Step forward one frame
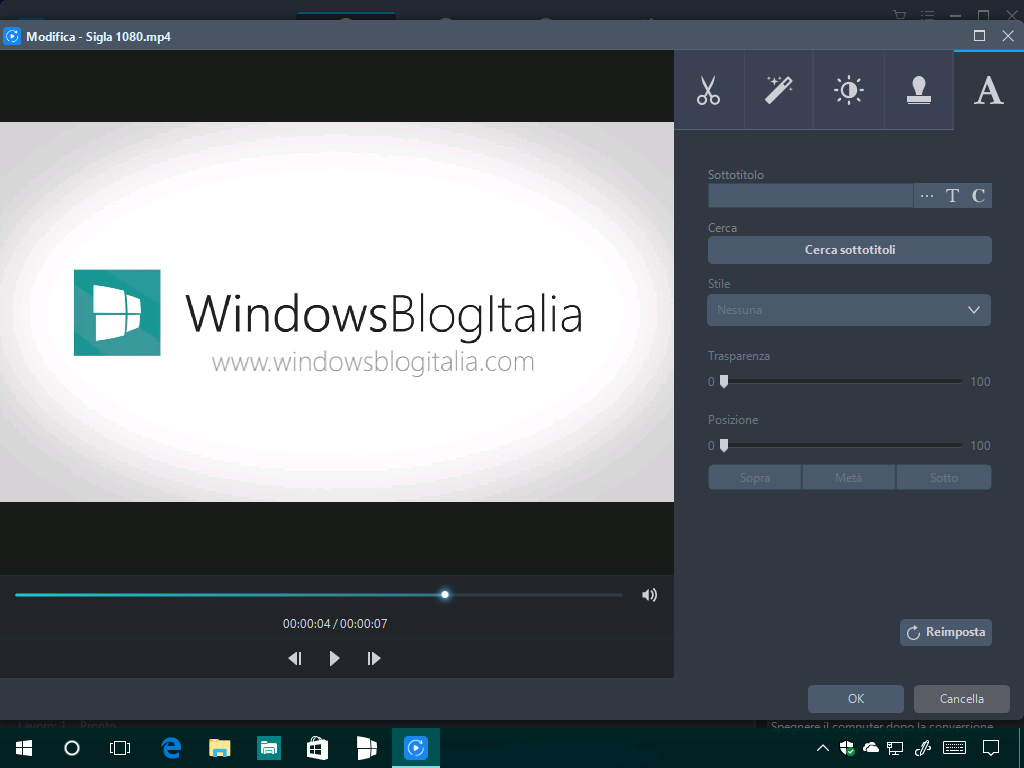The height and width of the screenshot is (768, 1024). (374, 658)
